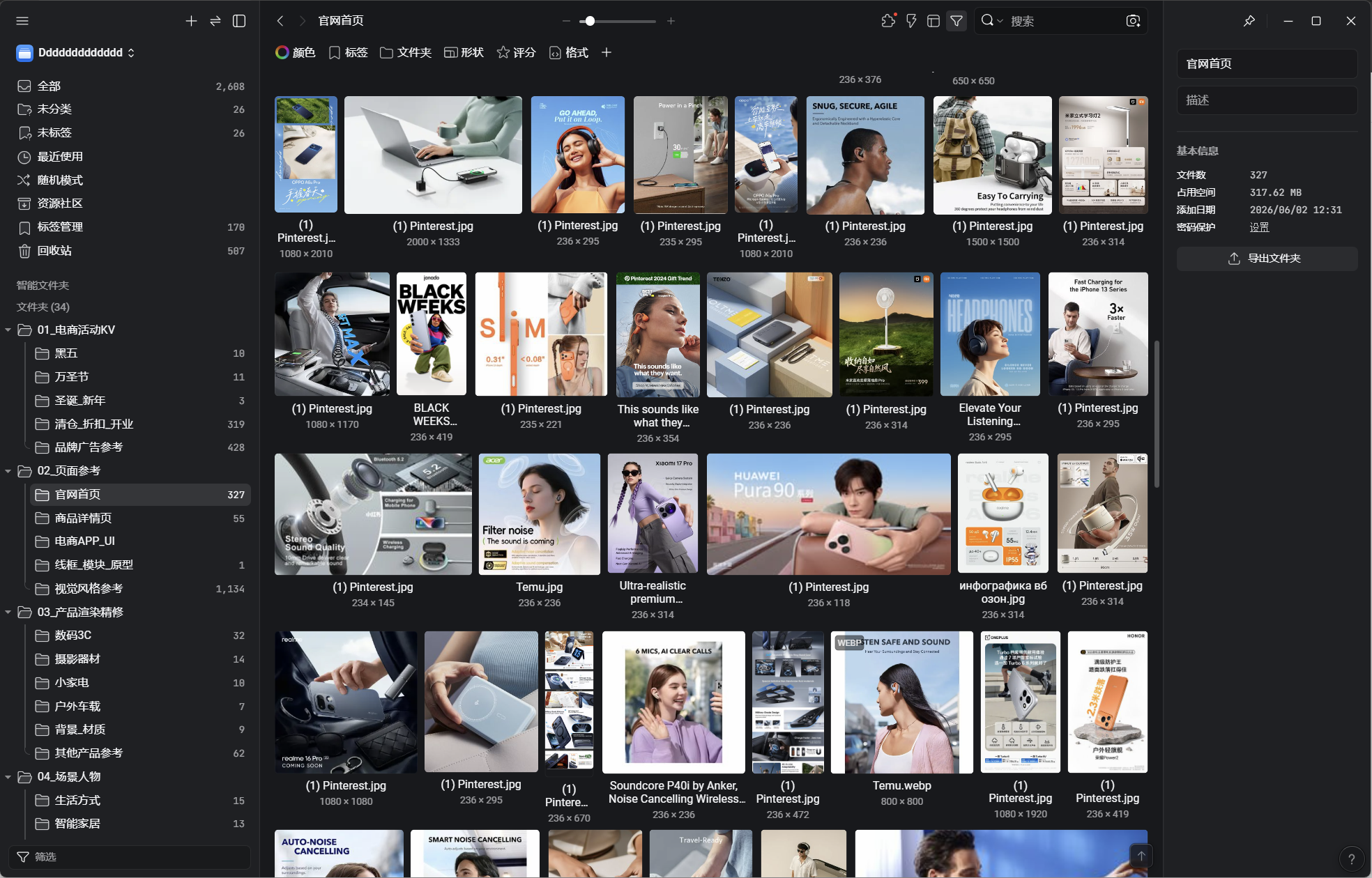Change layout with the layout icon
1372x878 pixels.
coord(933,21)
